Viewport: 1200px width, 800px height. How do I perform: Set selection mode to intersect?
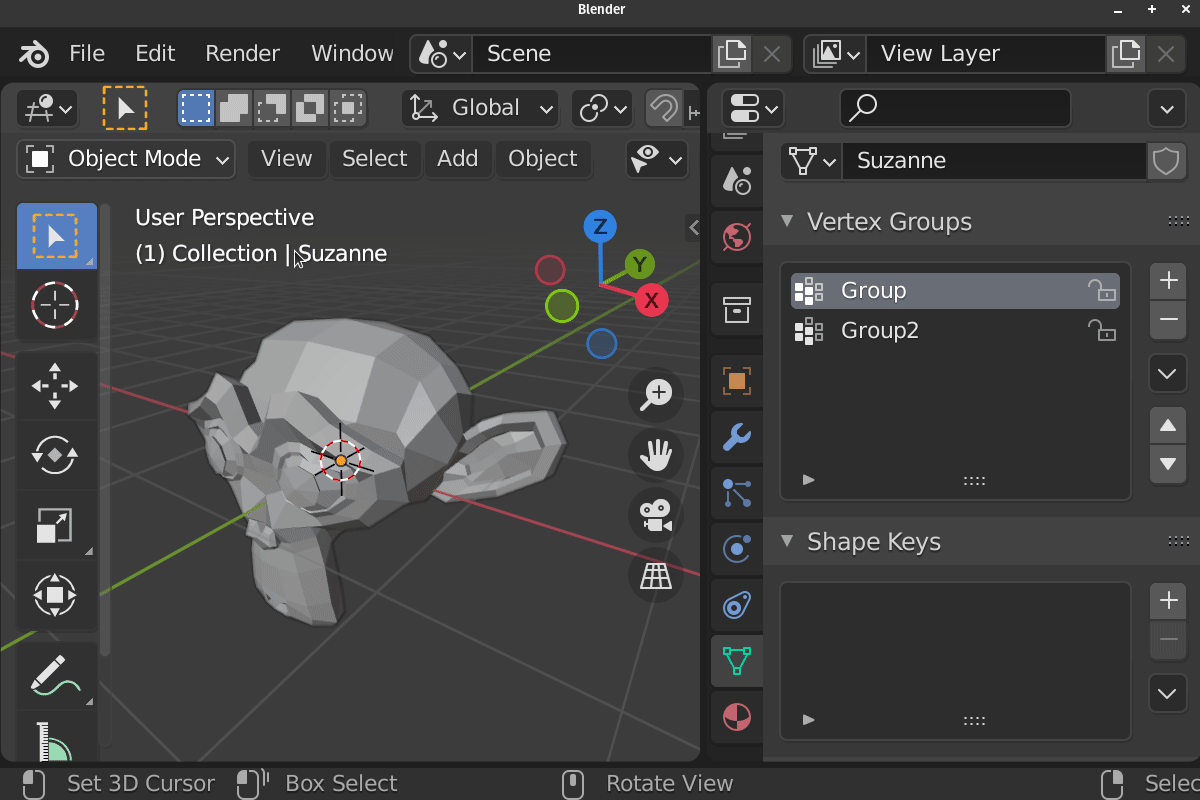tap(348, 108)
